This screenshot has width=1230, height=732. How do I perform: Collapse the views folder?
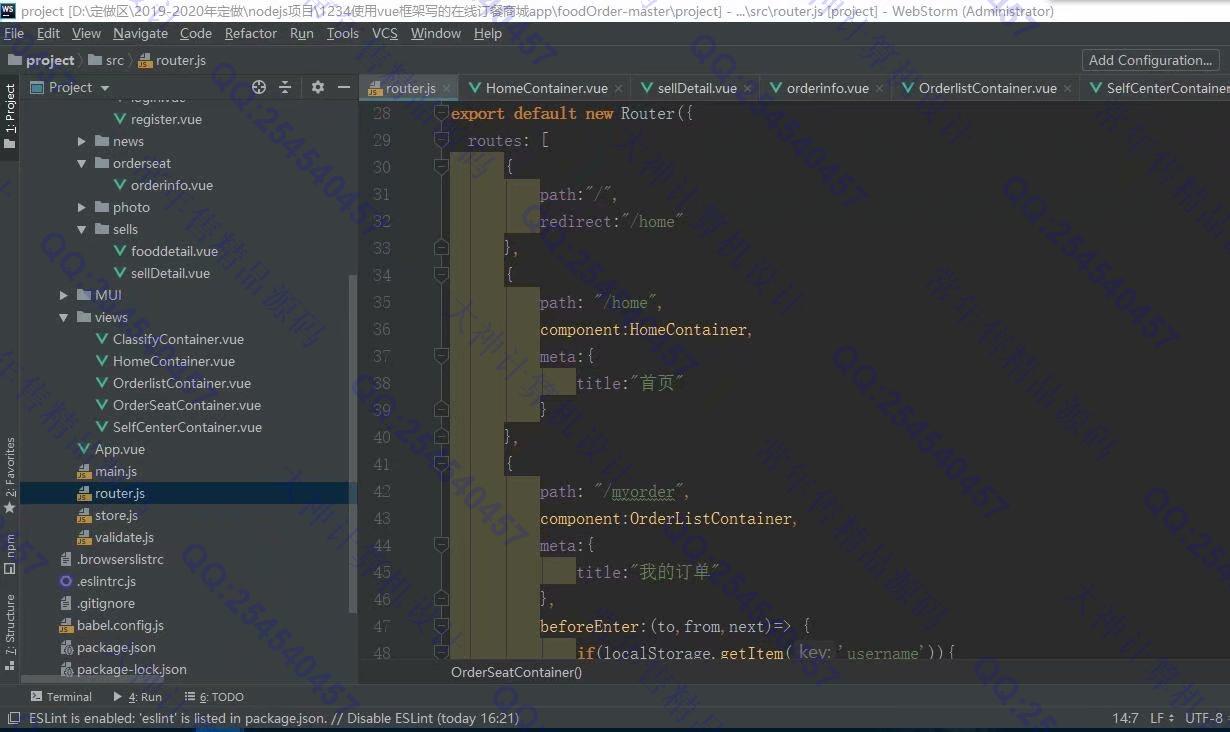(x=64, y=317)
